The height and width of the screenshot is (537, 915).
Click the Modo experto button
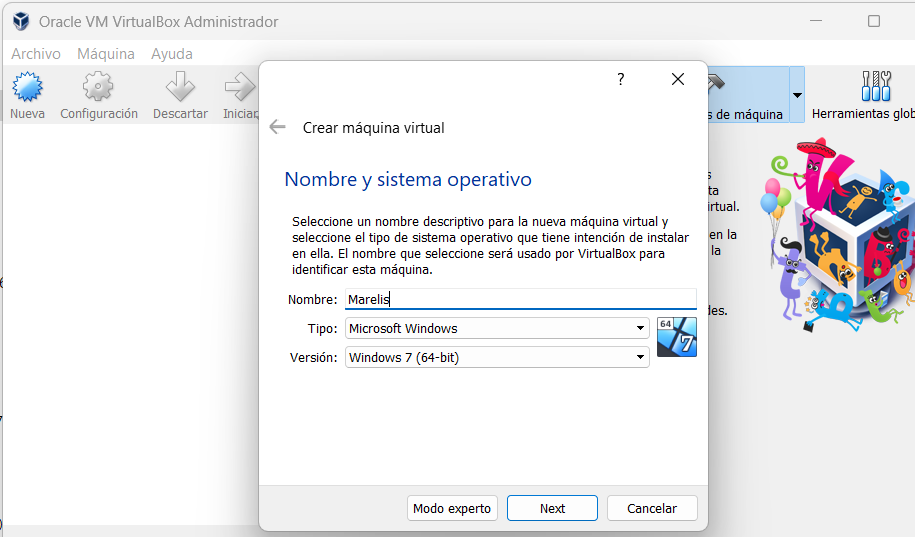(x=452, y=508)
